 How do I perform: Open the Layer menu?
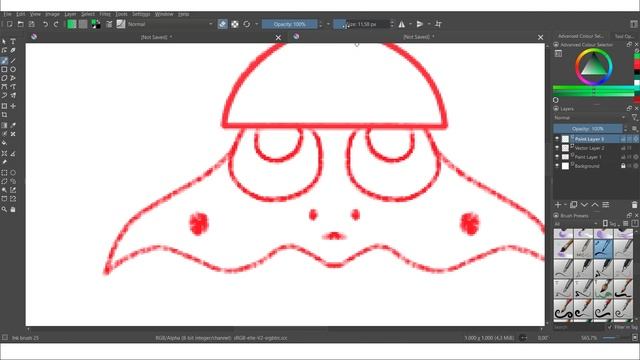70,14
